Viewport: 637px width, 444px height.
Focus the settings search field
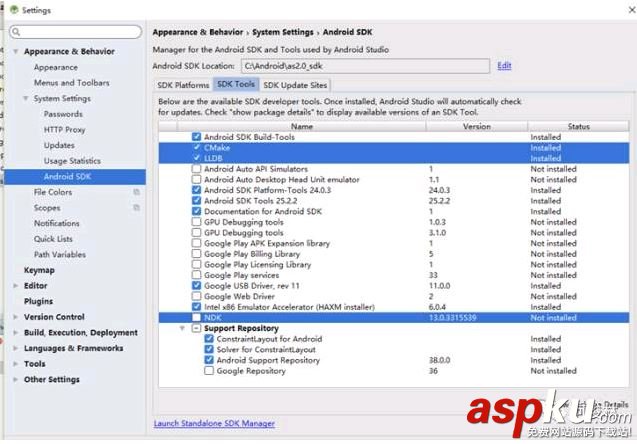76,32
